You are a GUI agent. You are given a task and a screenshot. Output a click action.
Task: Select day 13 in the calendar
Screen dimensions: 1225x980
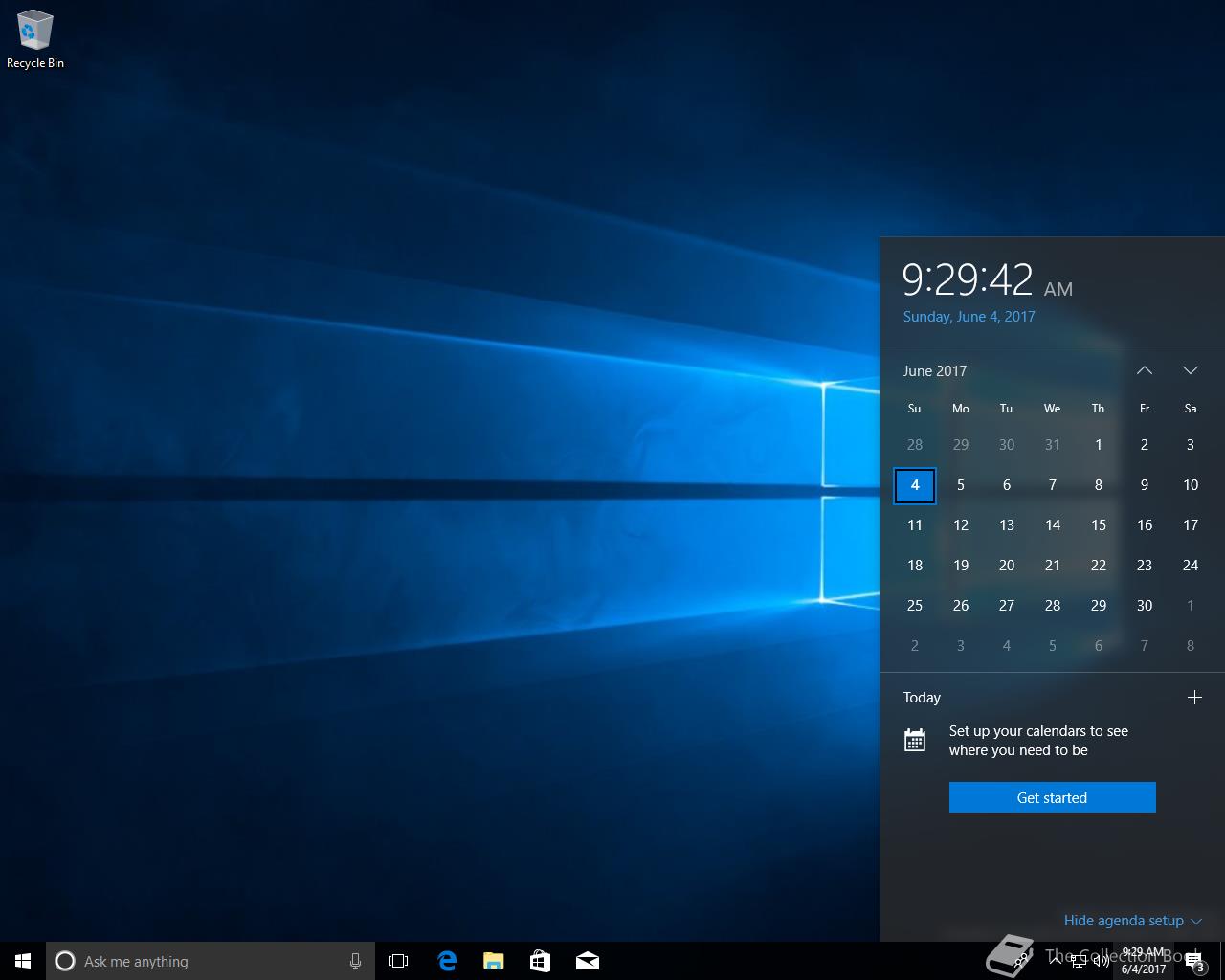coord(1007,525)
